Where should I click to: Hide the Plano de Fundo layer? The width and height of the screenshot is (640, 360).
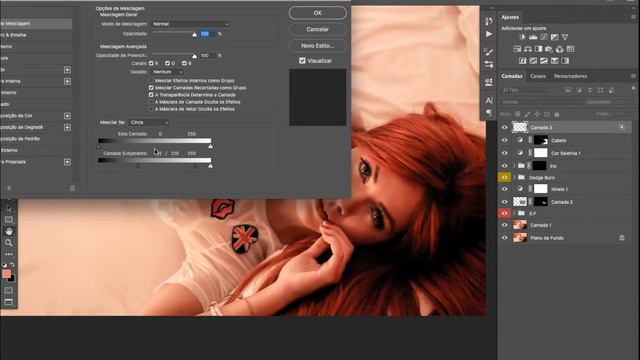pos(504,238)
